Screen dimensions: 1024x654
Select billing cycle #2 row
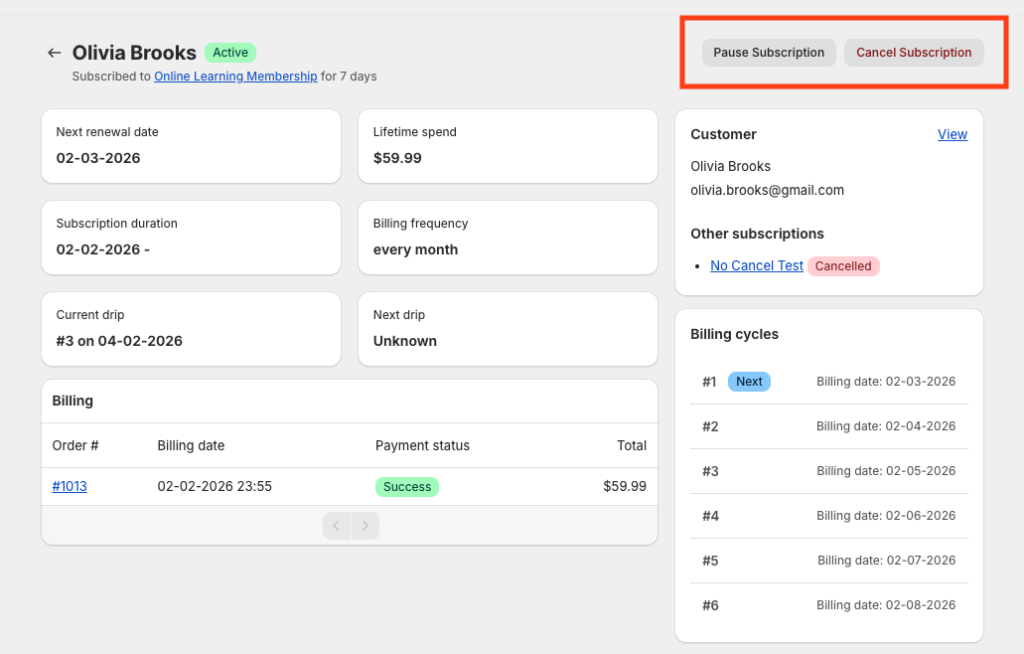point(828,426)
